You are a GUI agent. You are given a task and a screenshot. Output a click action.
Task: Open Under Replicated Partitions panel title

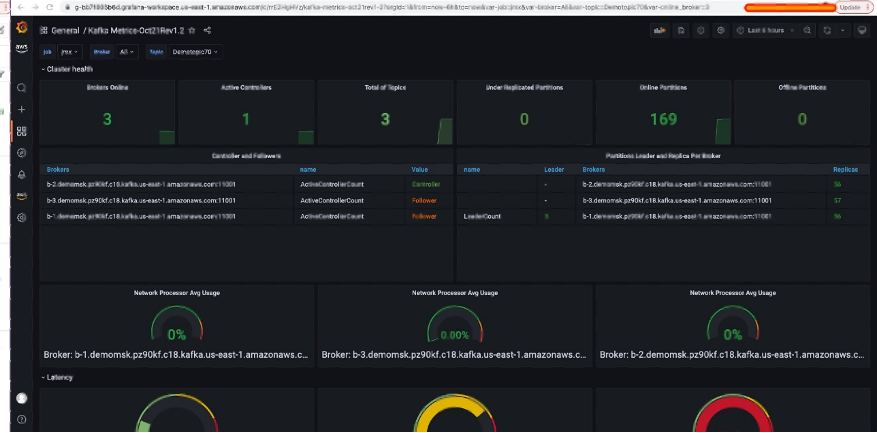[524, 88]
